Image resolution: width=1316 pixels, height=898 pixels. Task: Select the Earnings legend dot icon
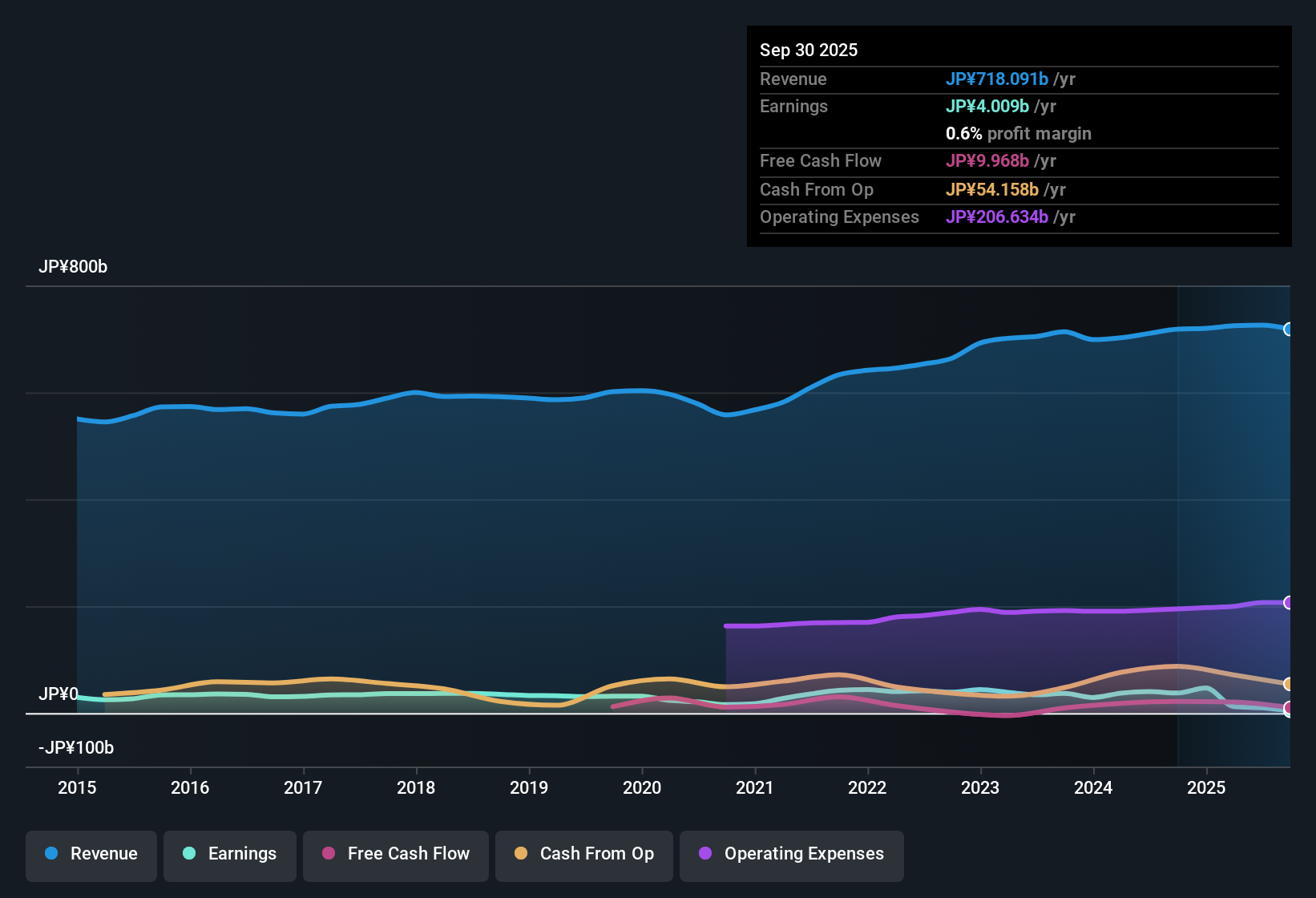(189, 854)
